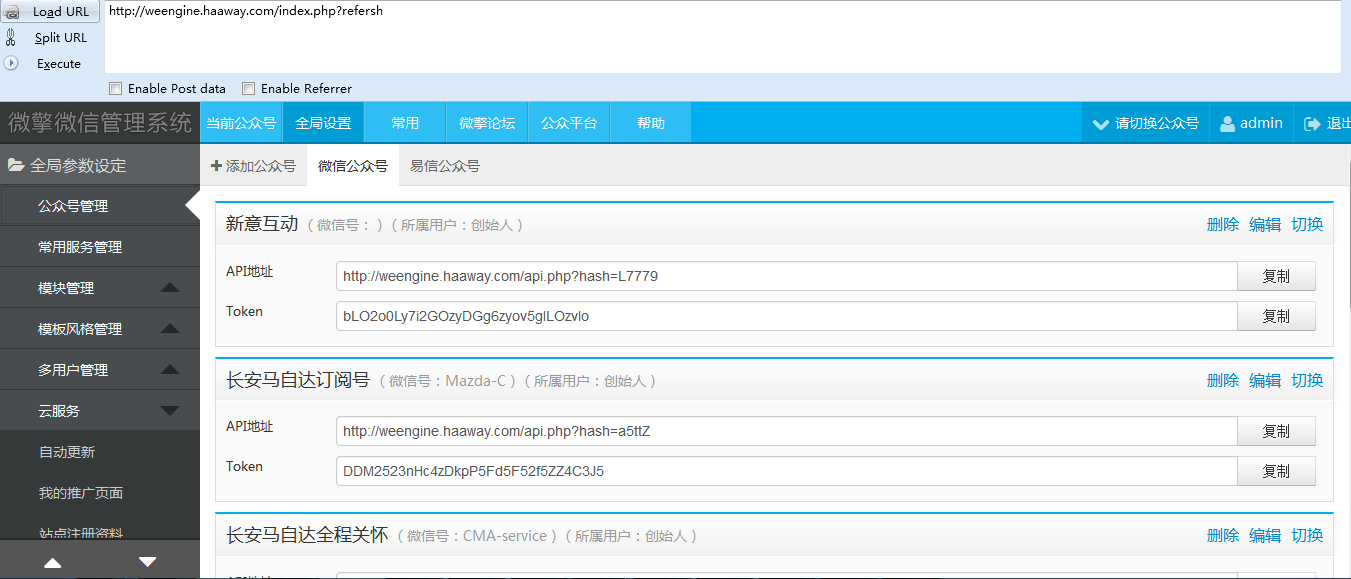Click the folder icon next to 全局参数设定
The image size is (1351, 579).
click(x=16, y=165)
